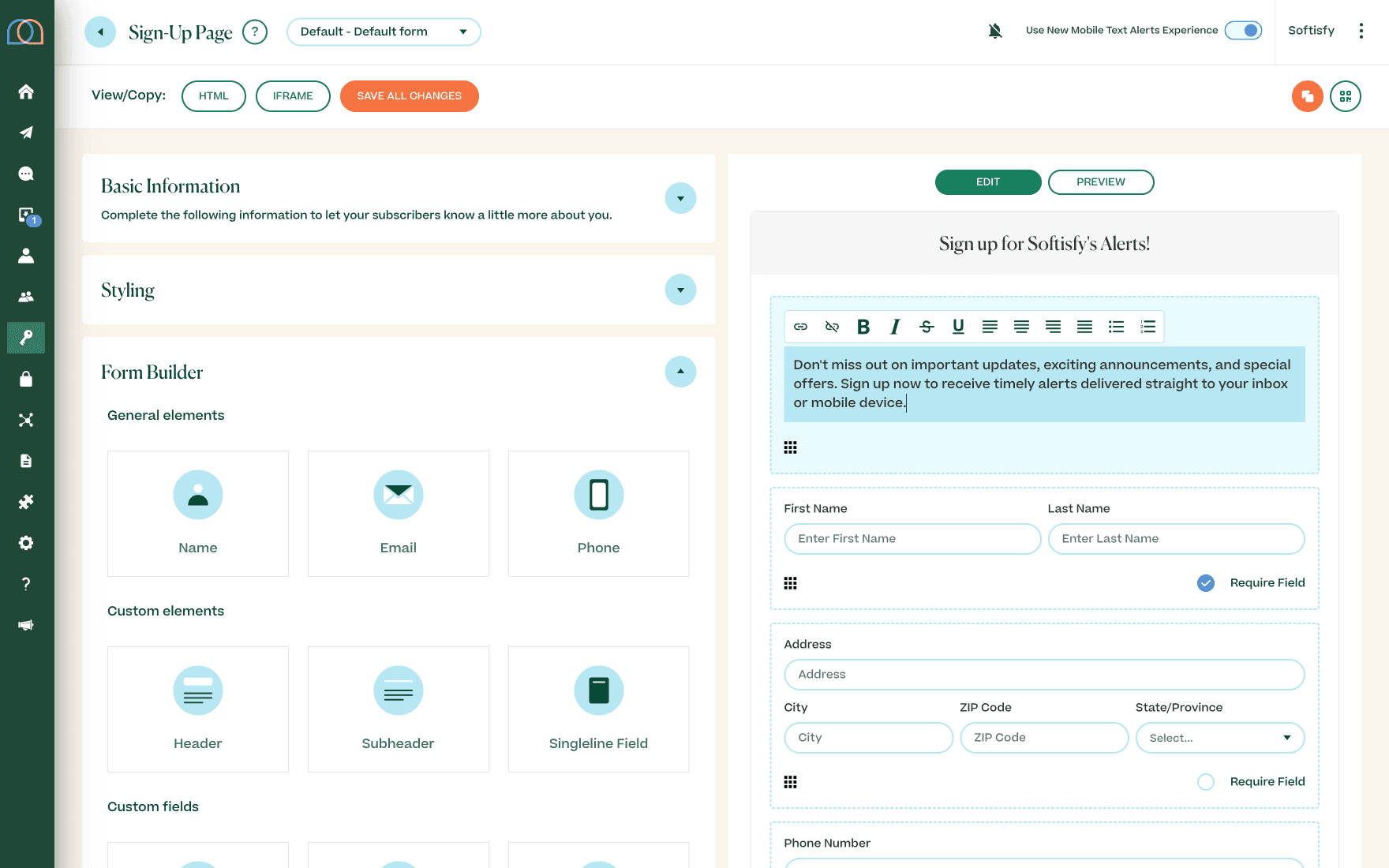The image size is (1389, 868).
Task: Open the Messaging chat icon in sidebar
Action: [x=26, y=174]
